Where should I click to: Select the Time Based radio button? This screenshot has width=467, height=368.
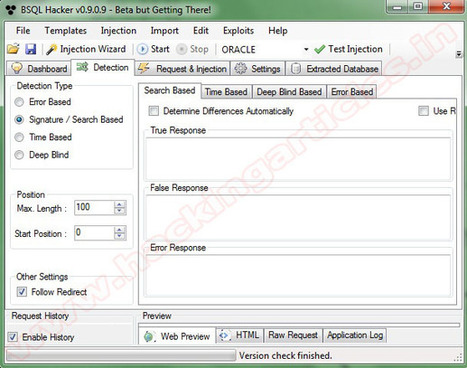tap(19, 137)
